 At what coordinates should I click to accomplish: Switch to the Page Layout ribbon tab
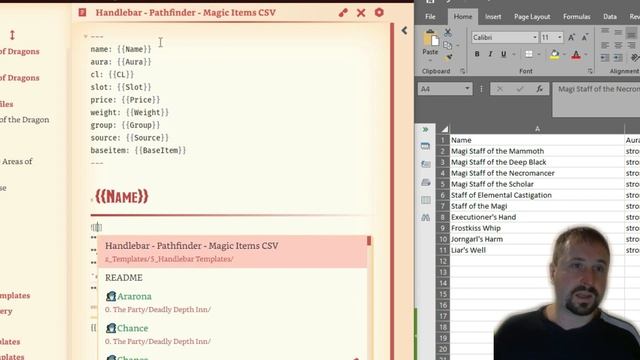tap(532, 17)
